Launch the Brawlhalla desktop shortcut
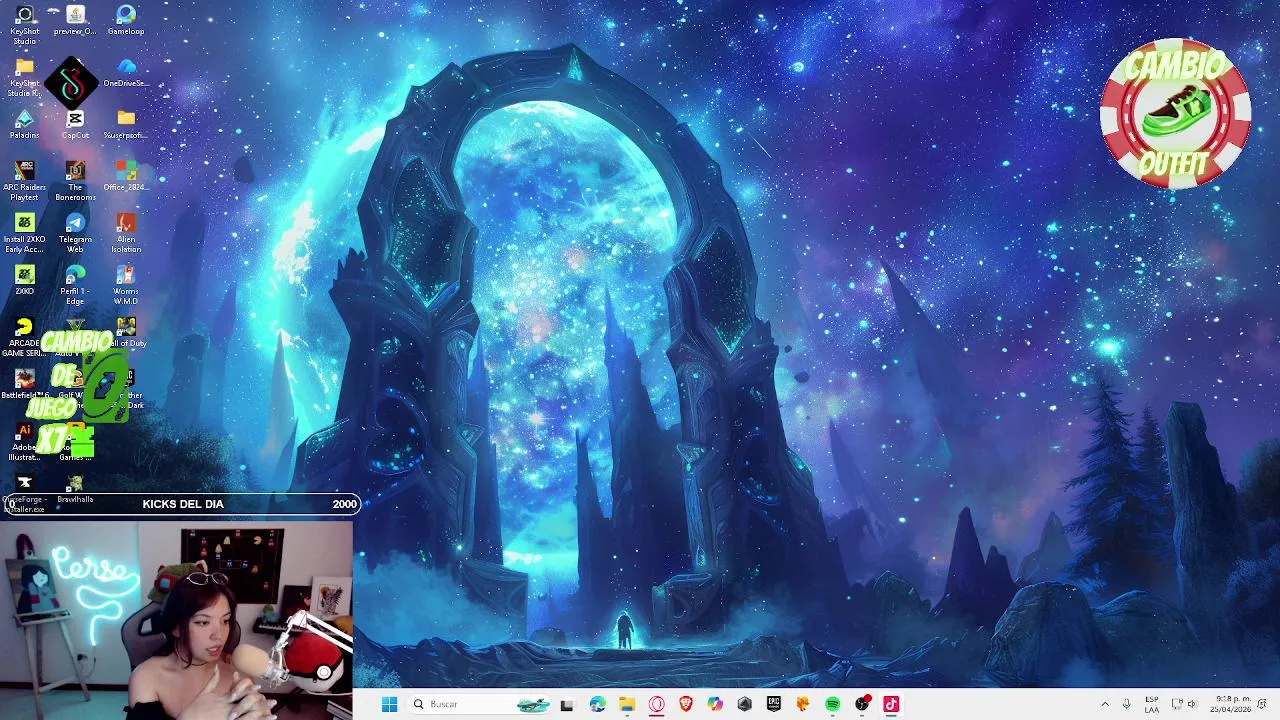The image size is (1280, 720). [x=75, y=489]
